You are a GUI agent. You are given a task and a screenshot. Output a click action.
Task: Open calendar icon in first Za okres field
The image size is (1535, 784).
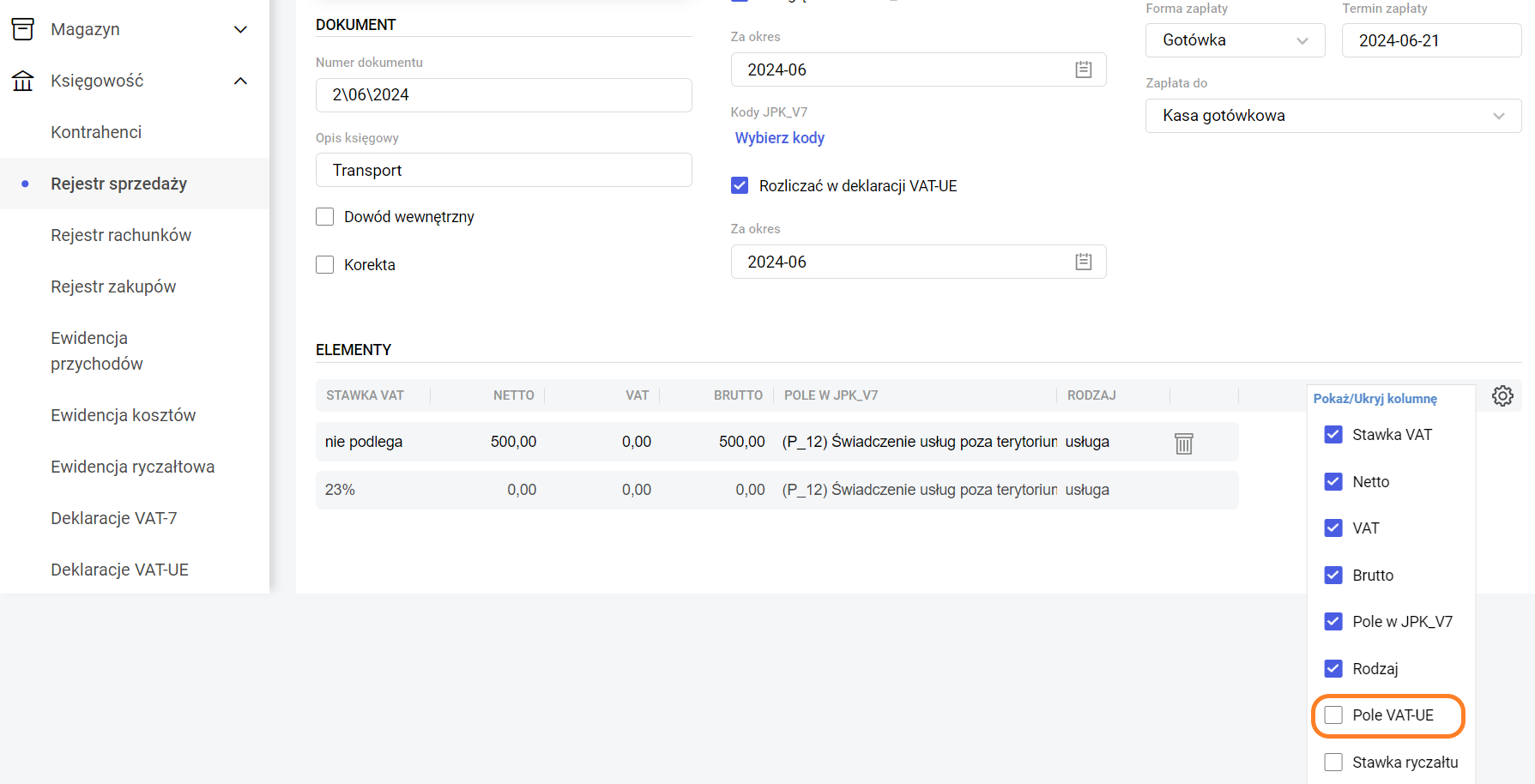point(1083,70)
